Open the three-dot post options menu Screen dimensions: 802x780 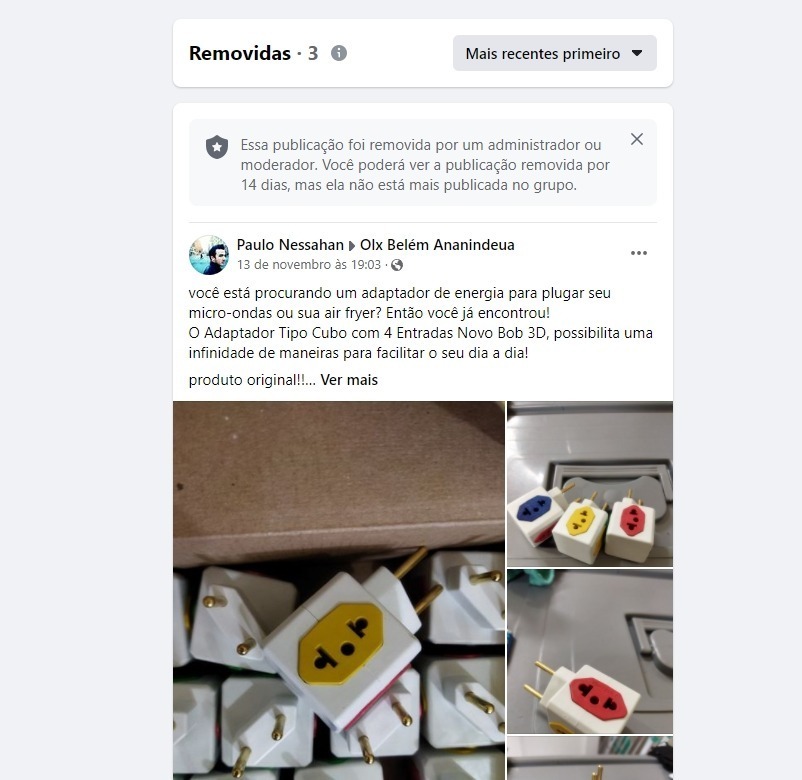(x=639, y=253)
